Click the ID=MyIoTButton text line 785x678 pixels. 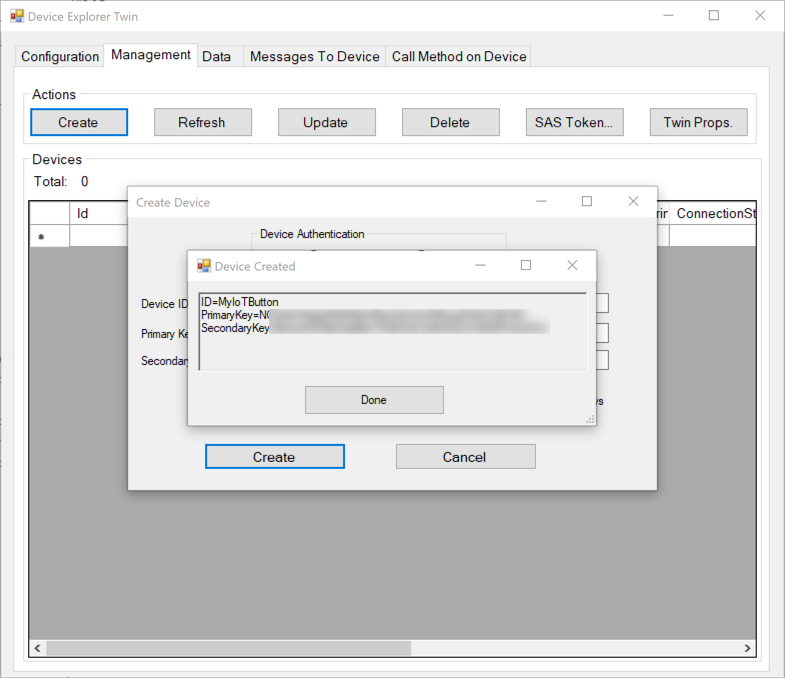point(240,302)
